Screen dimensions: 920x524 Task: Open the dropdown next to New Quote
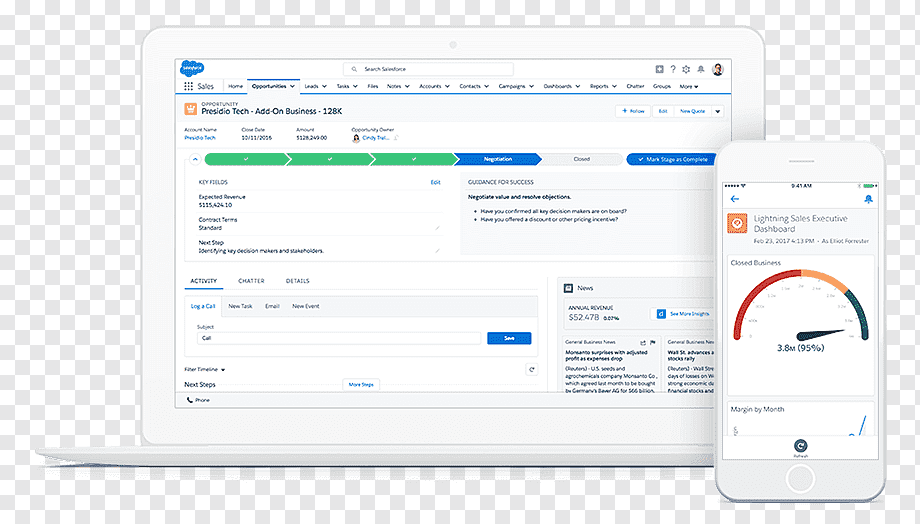click(x=718, y=111)
